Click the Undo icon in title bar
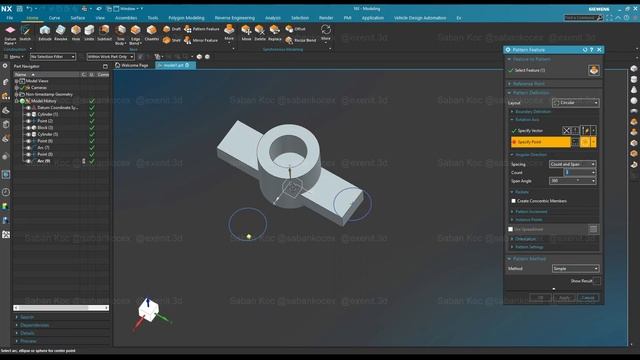This screenshot has height=360, width=640. [29, 9]
